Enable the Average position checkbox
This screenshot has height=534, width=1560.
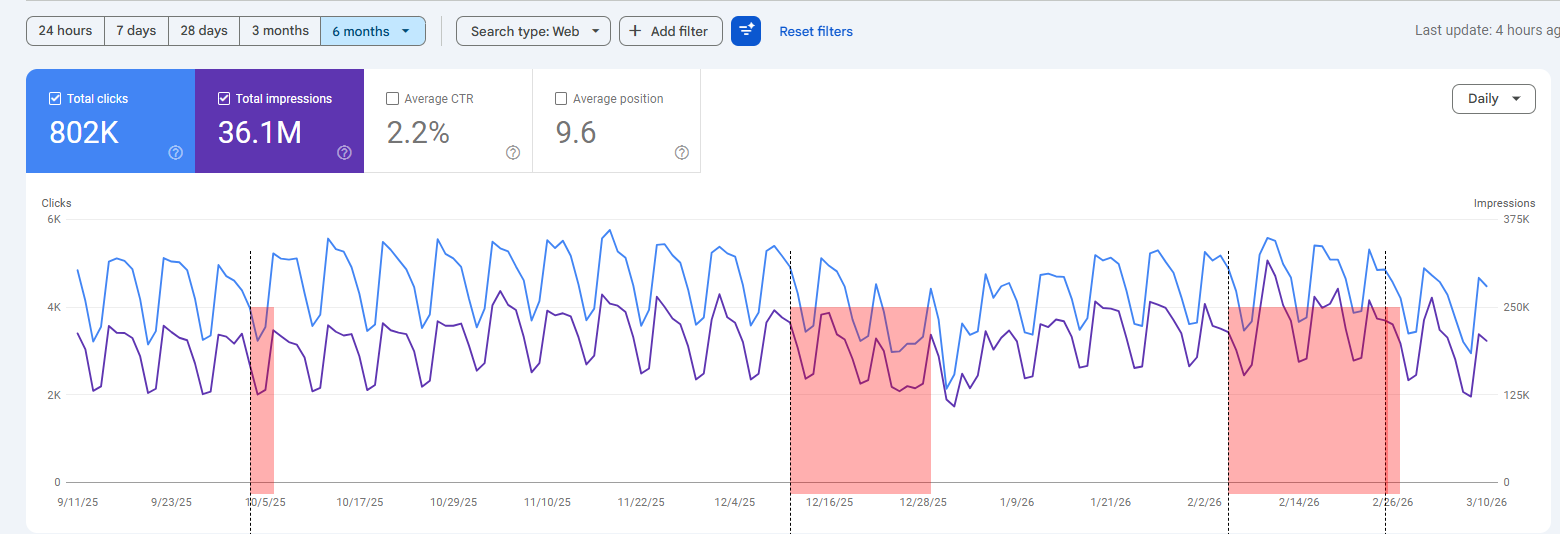point(561,99)
